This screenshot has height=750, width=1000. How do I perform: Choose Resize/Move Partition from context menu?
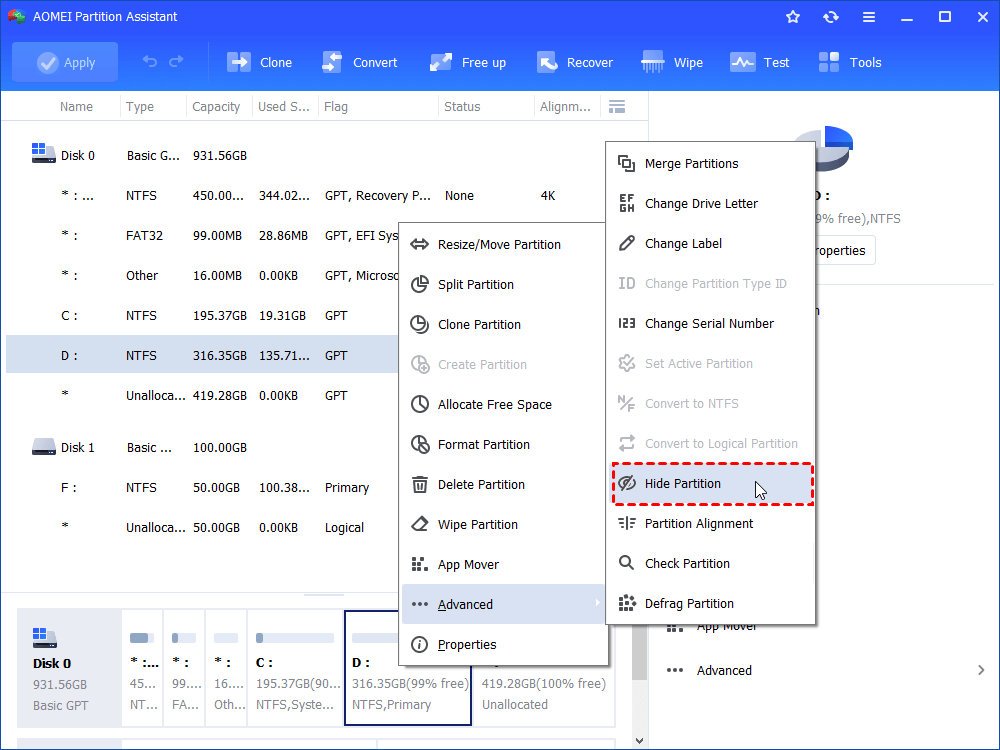click(504, 244)
